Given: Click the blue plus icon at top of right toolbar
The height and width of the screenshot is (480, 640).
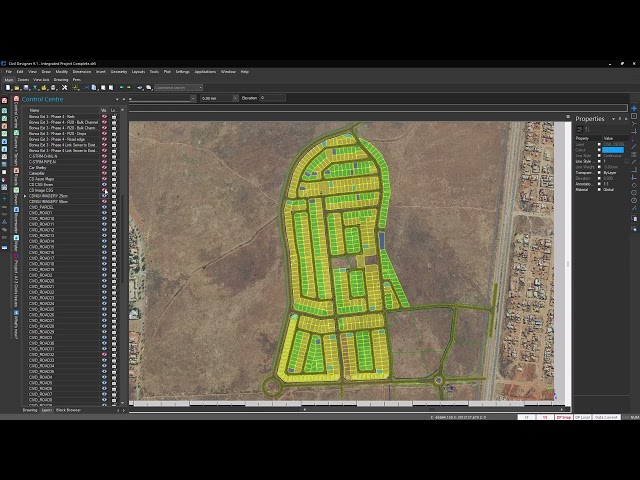Looking at the screenshot, I should [x=634, y=108].
